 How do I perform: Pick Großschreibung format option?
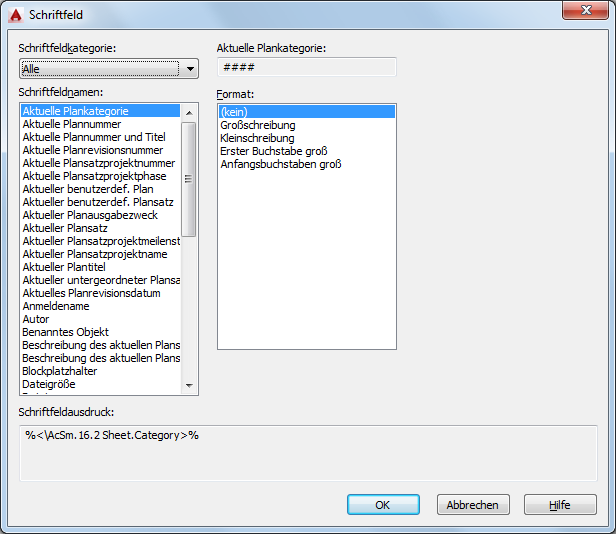(256, 125)
